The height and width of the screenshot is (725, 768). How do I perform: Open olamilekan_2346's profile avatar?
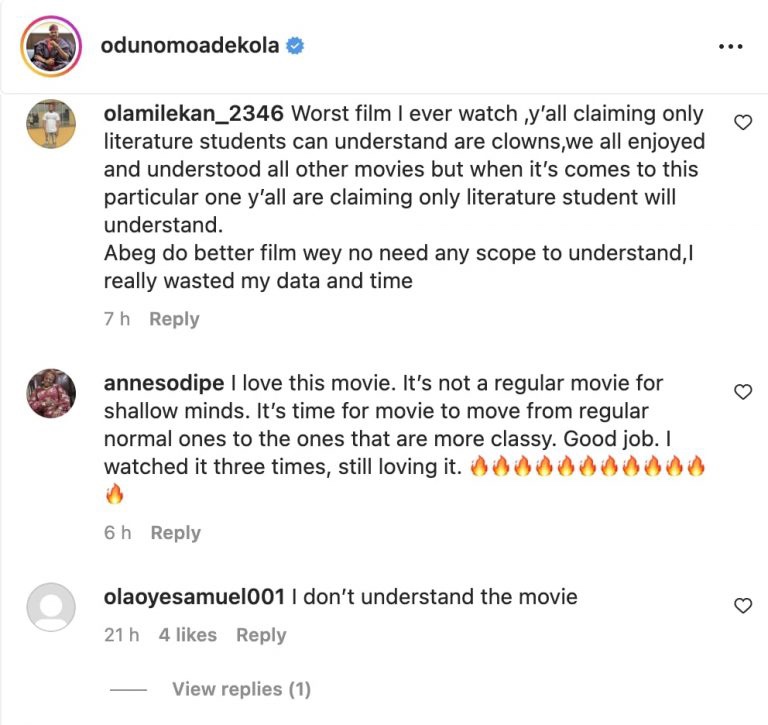tap(51, 124)
